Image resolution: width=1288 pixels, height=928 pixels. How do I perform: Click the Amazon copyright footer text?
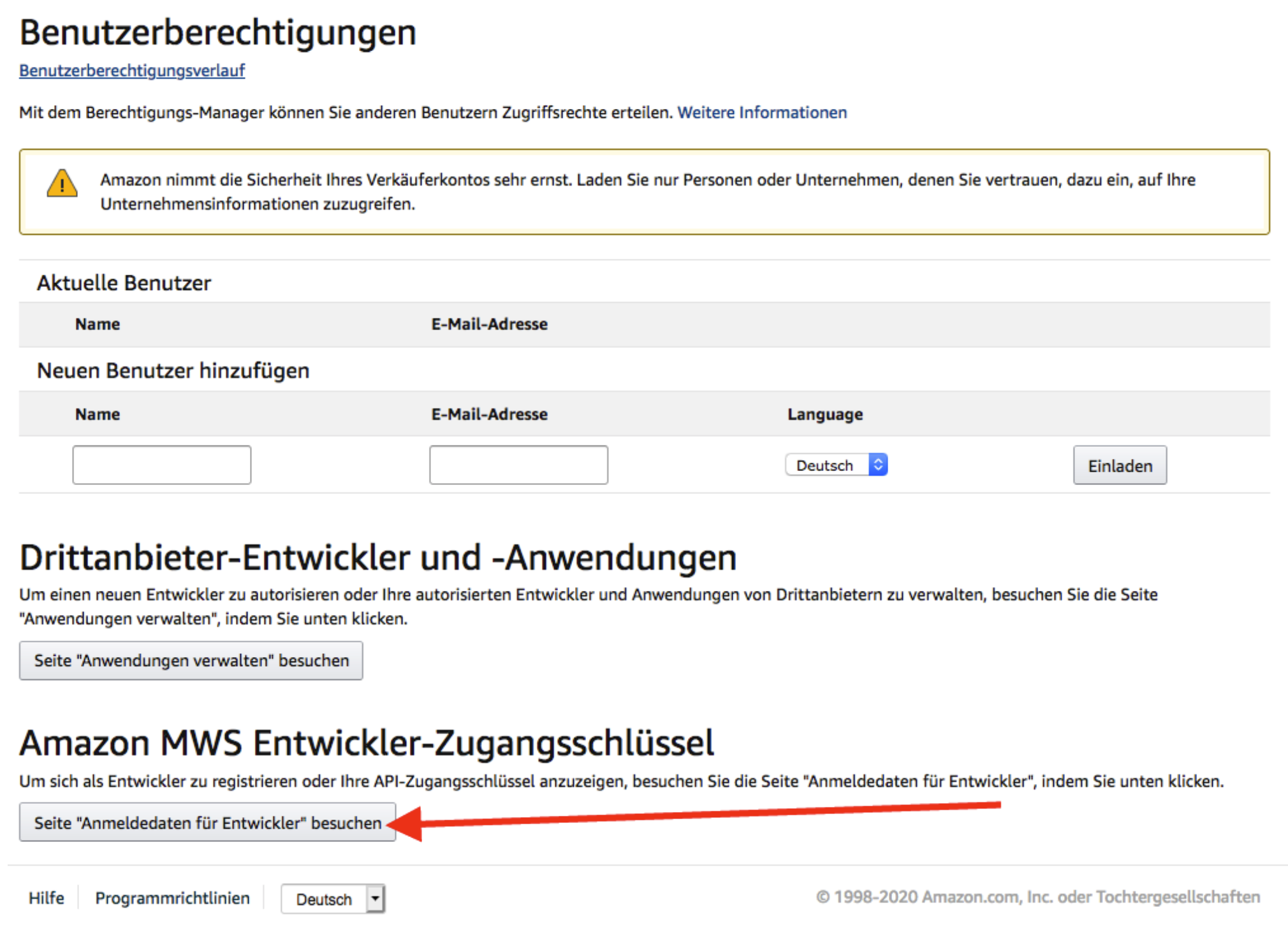point(1037,897)
